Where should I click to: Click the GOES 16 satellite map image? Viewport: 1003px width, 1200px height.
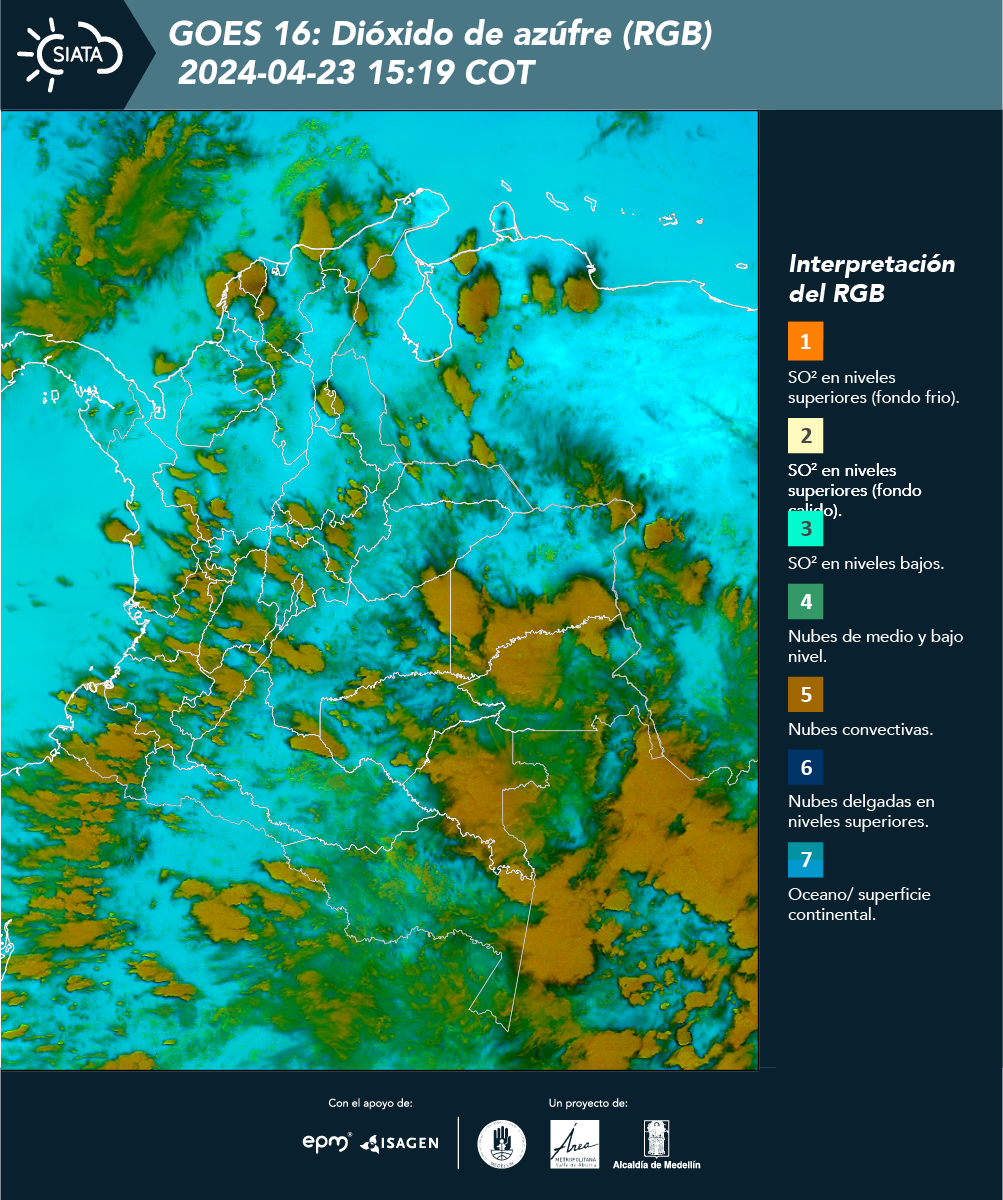pyautogui.click(x=379, y=590)
